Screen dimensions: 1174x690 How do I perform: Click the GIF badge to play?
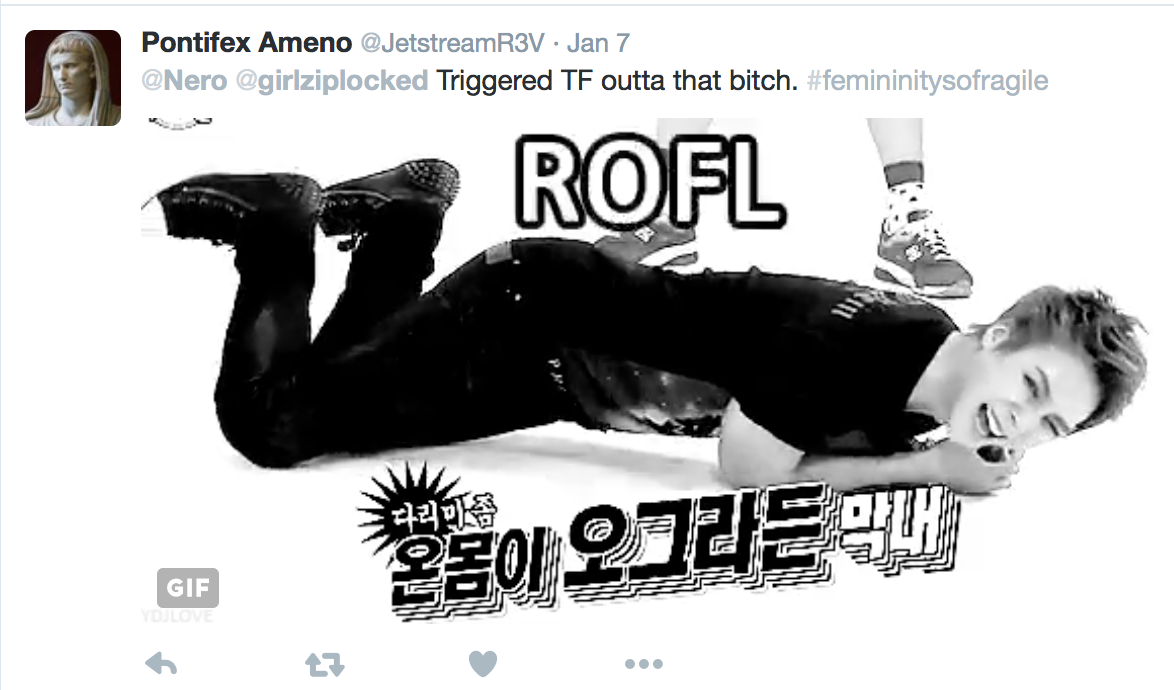(x=188, y=587)
